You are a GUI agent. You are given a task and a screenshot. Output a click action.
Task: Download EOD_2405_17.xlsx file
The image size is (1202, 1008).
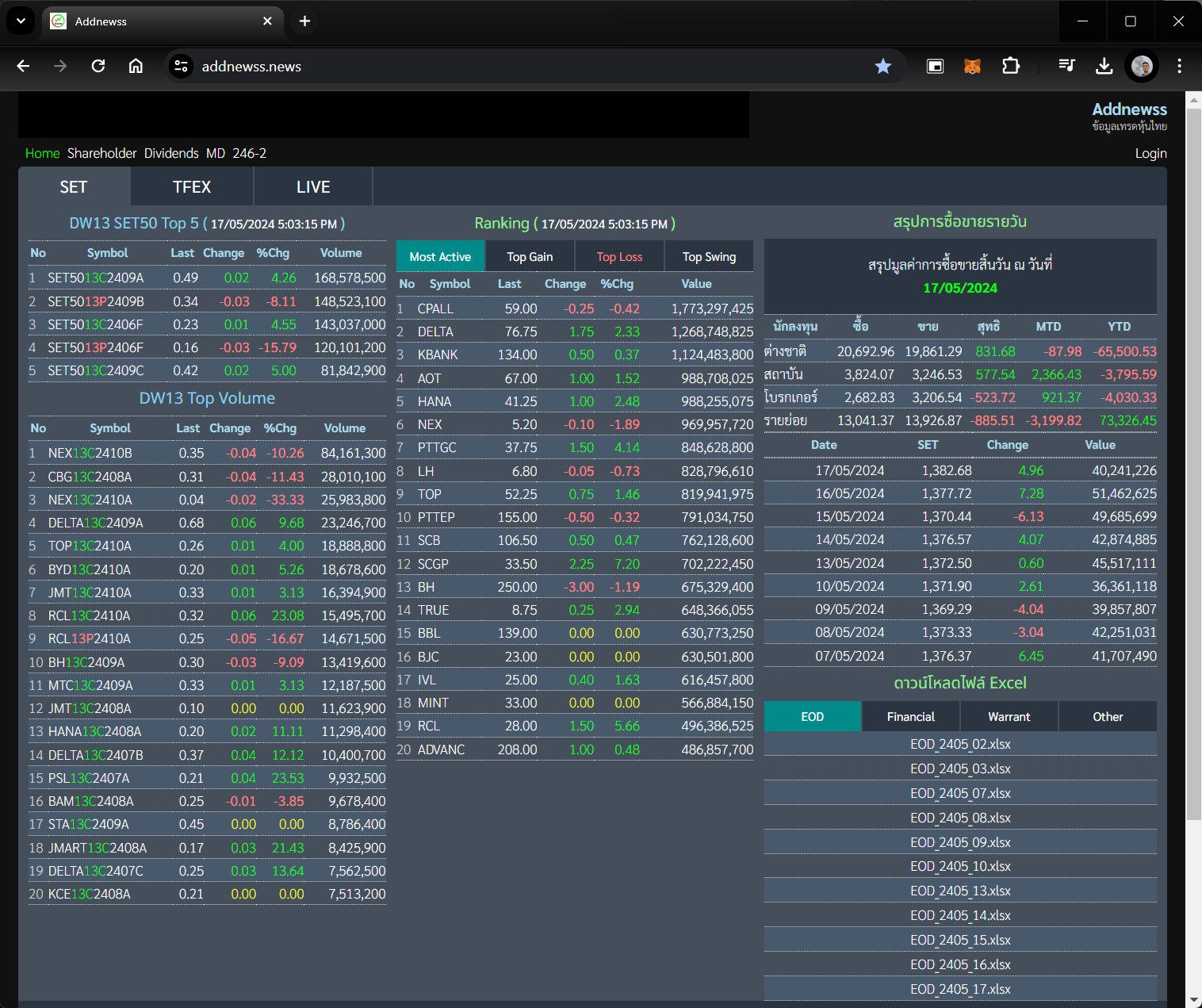pos(960,989)
